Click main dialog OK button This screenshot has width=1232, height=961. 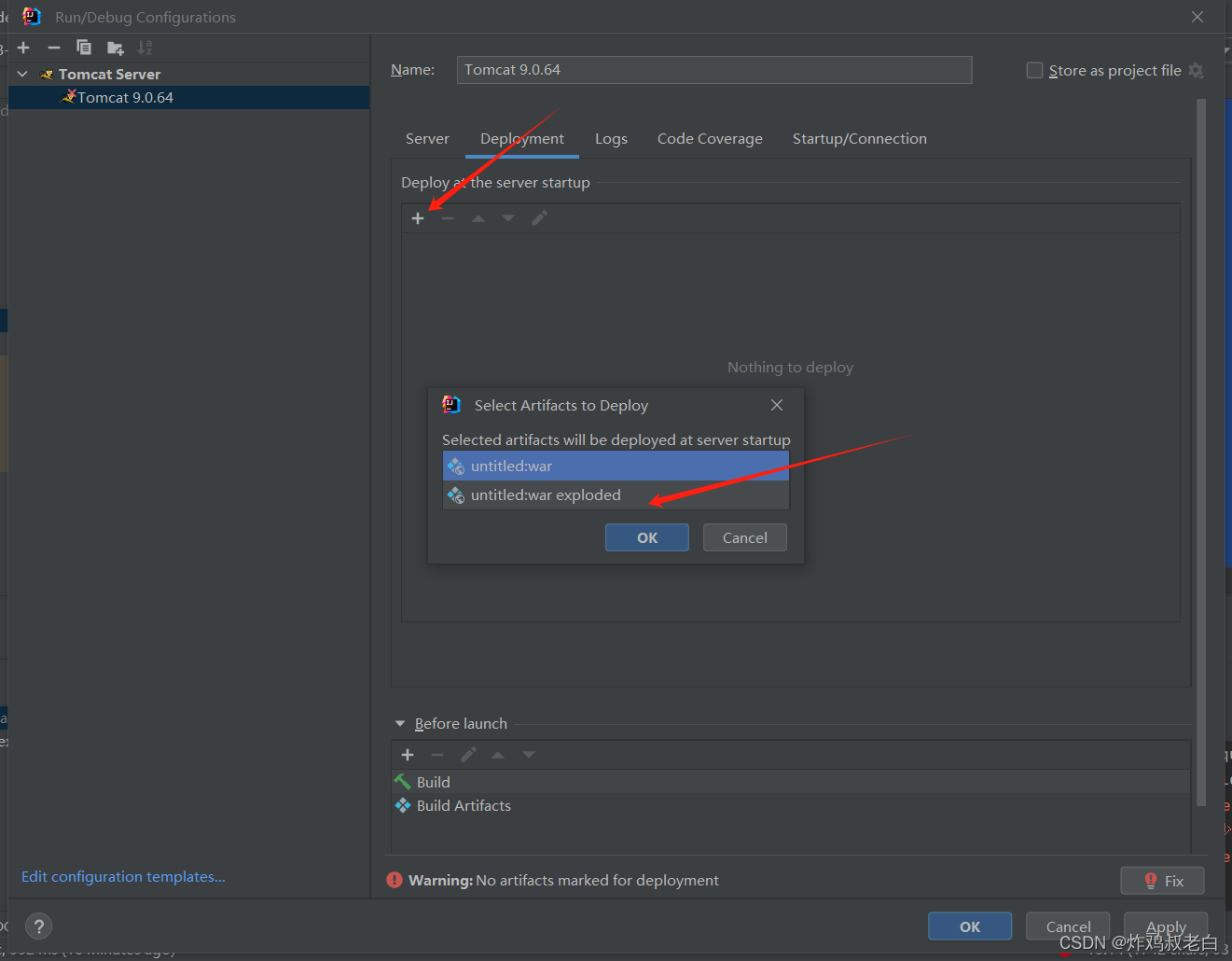pos(970,926)
